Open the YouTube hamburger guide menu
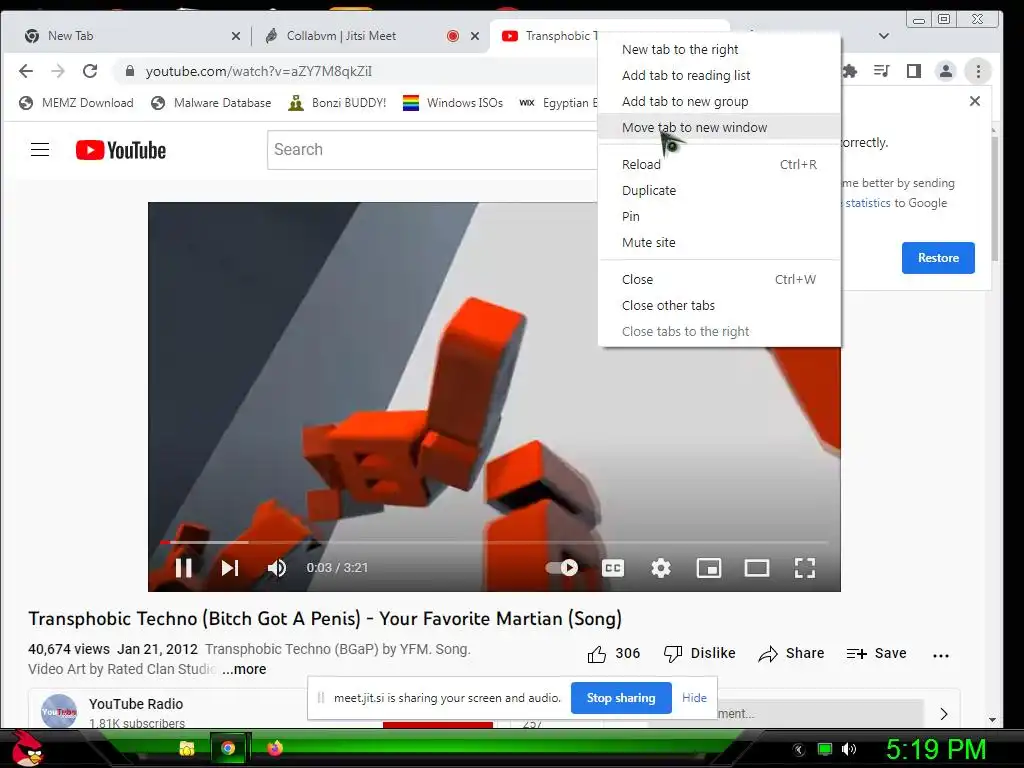 [40, 150]
